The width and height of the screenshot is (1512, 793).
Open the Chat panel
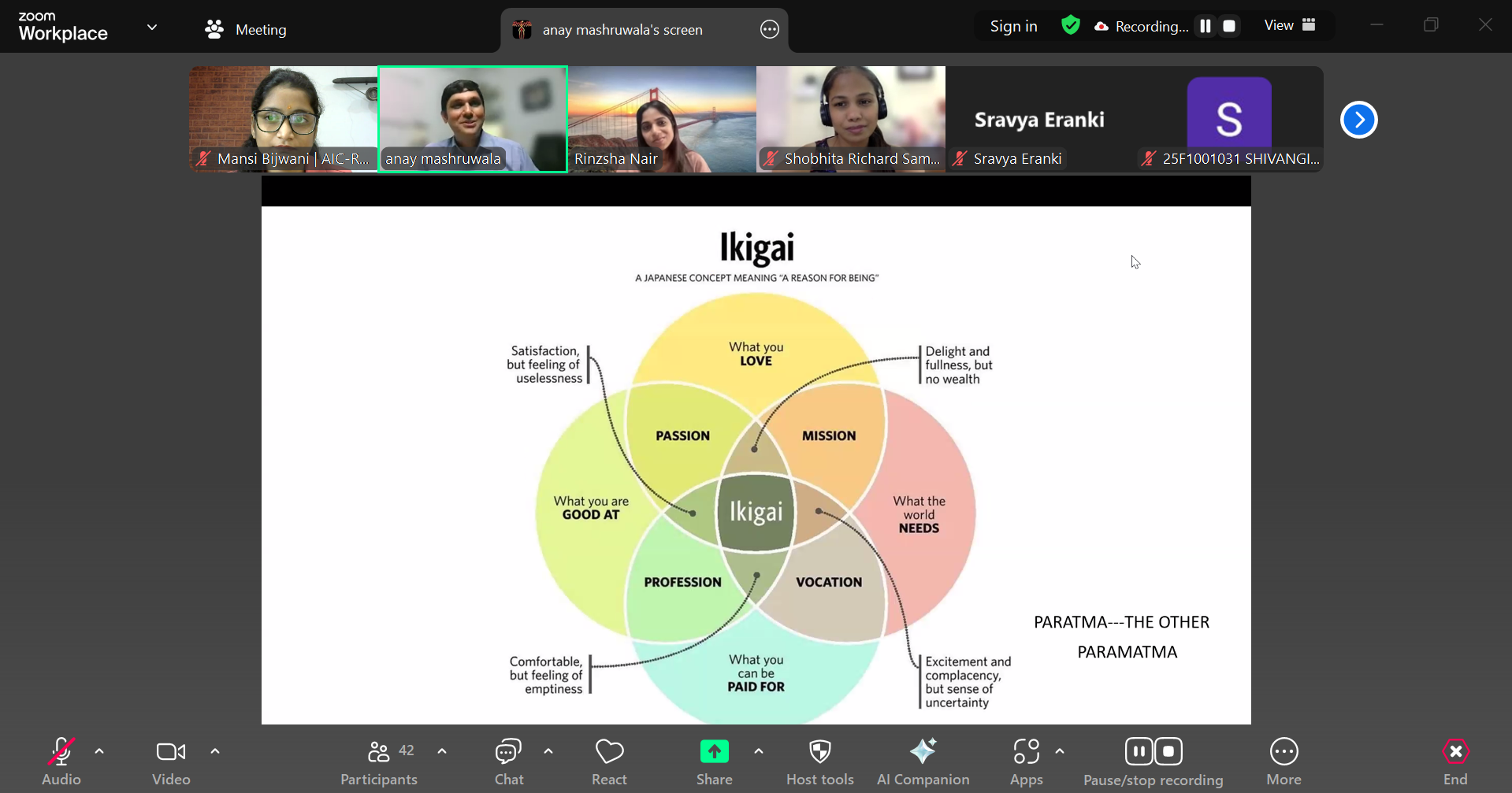[x=508, y=761]
